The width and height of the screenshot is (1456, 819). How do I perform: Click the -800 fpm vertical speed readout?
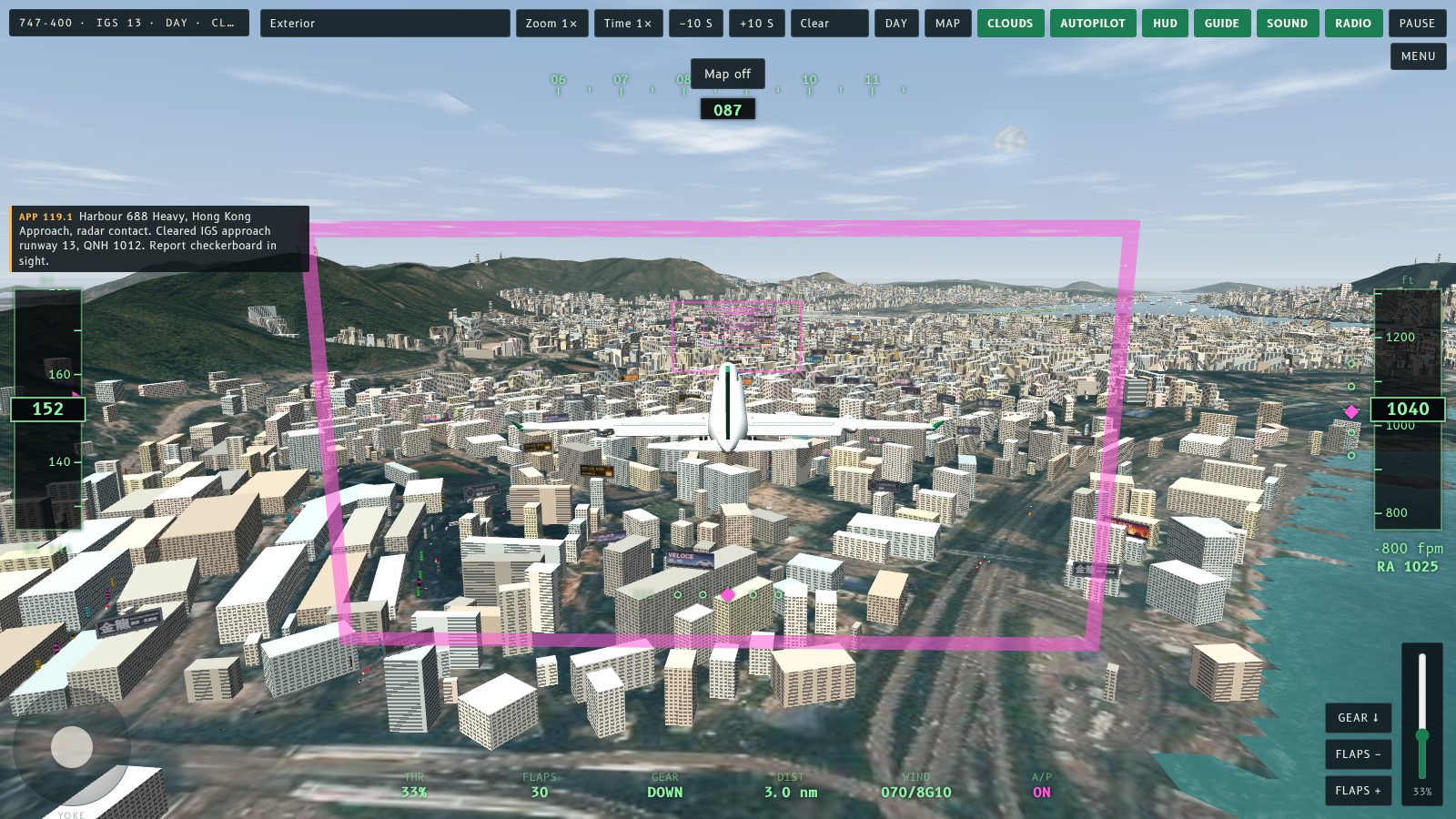click(1409, 549)
